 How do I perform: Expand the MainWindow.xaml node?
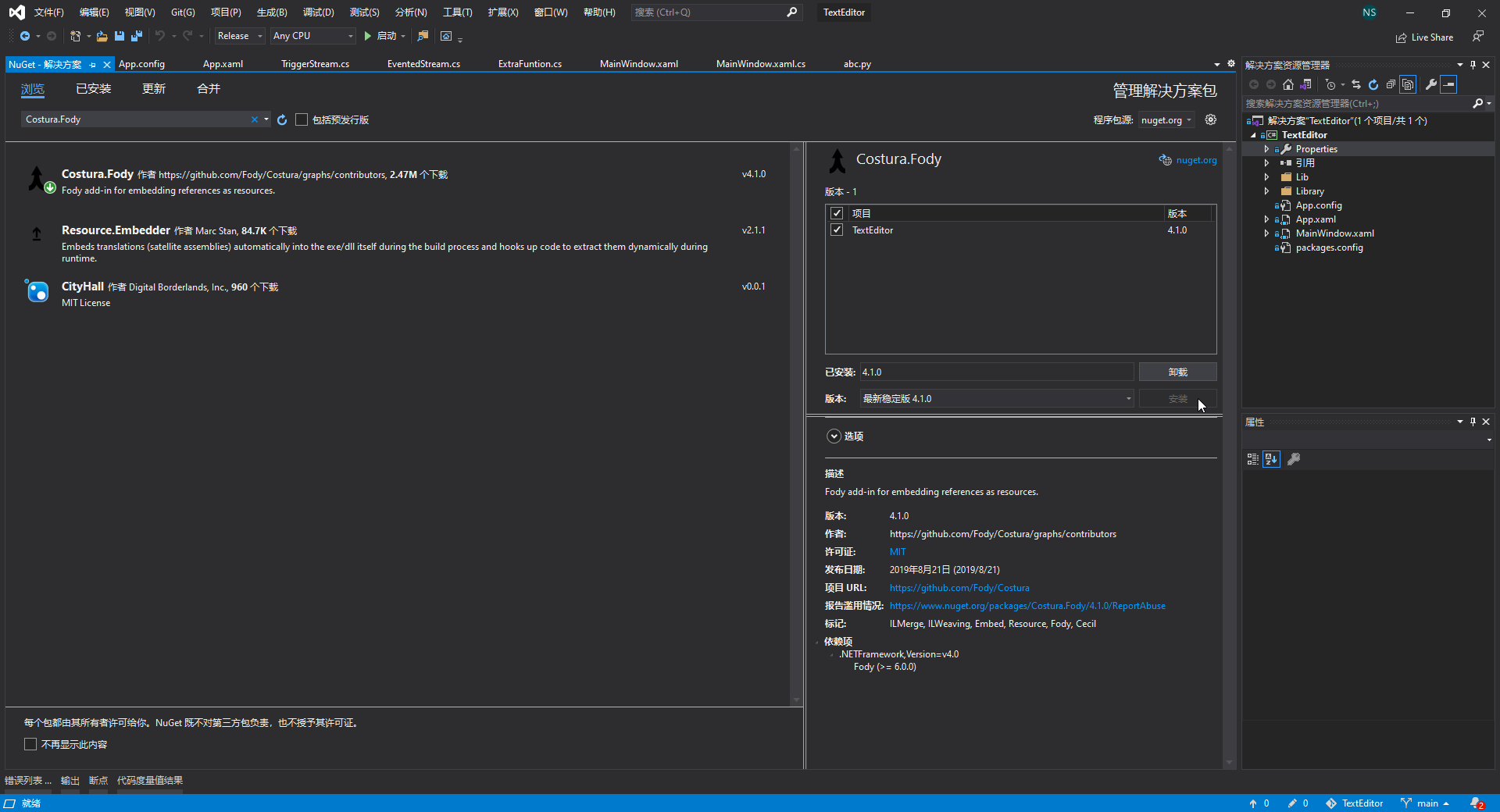coord(1266,233)
